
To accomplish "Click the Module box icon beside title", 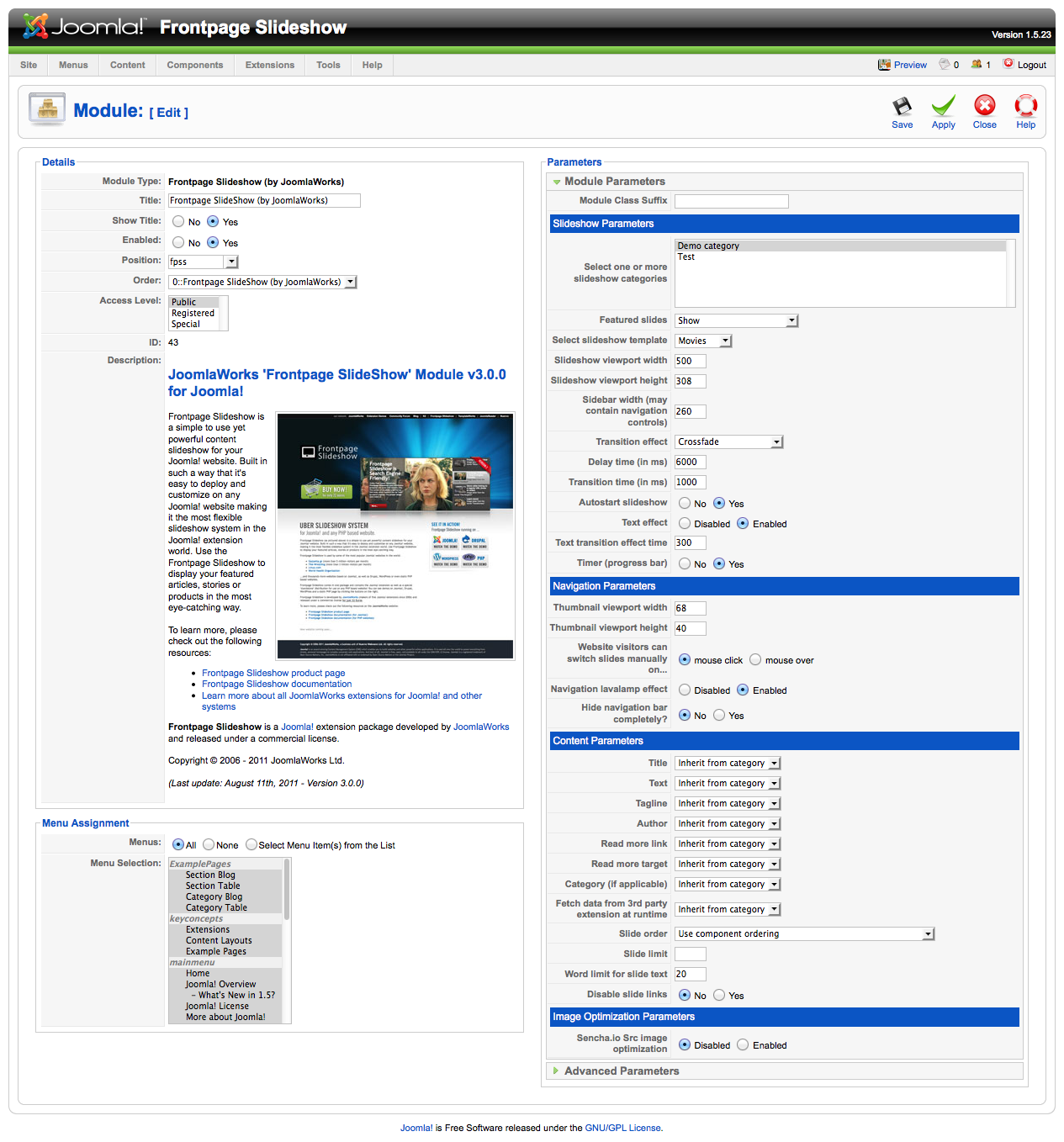I will (47, 110).
